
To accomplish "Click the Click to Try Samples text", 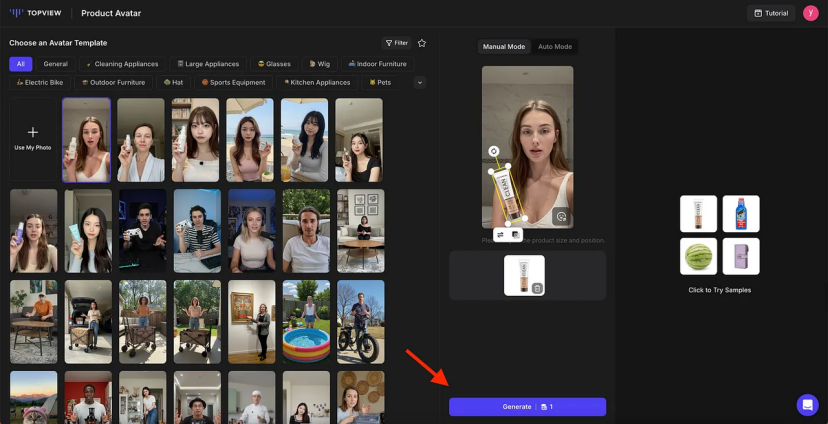I will point(719,290).
